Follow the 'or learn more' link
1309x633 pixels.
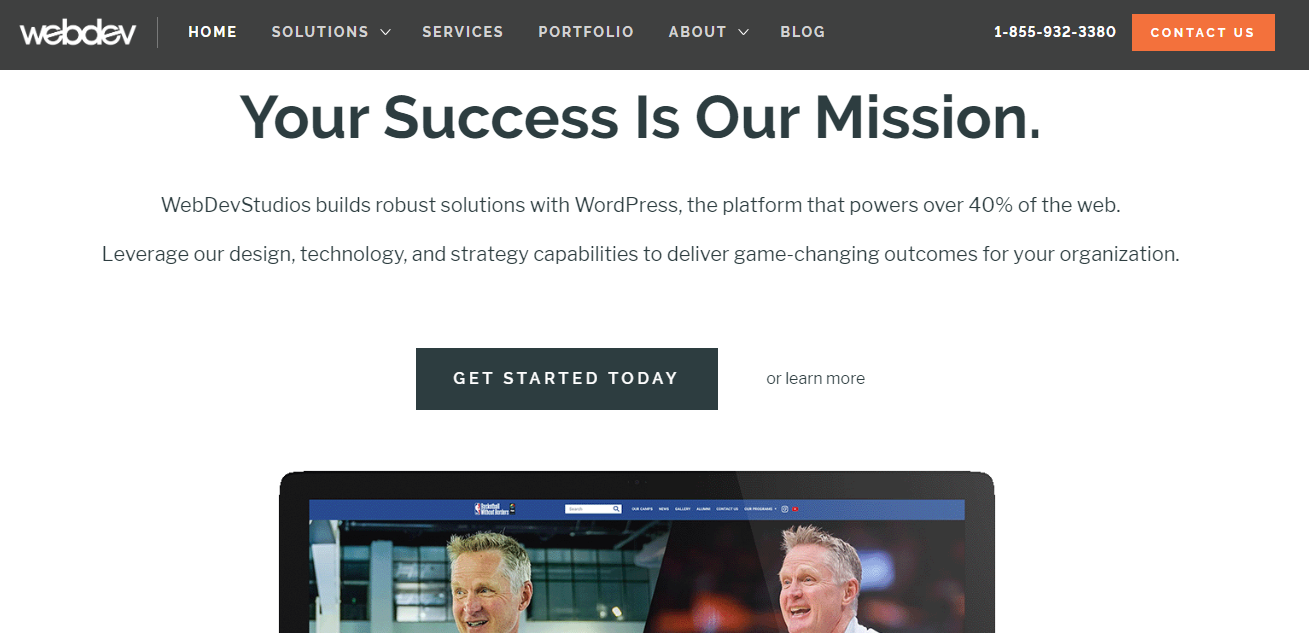815,379
